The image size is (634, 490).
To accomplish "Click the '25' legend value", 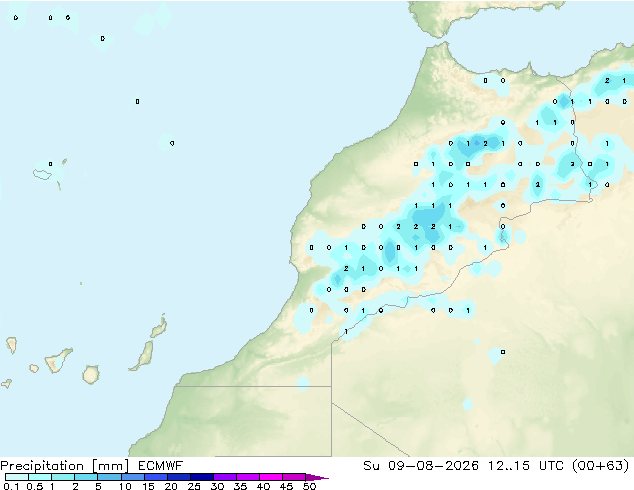I will click(x=194, y=486).
